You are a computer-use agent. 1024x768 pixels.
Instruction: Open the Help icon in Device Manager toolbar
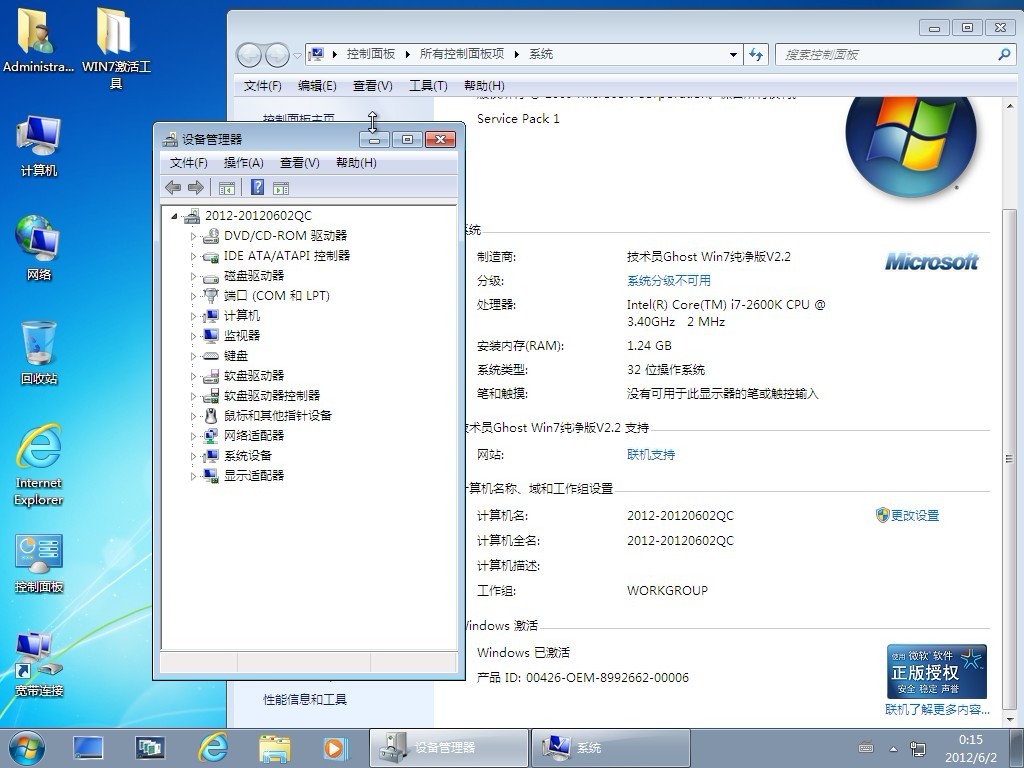(x=257, y=187)
